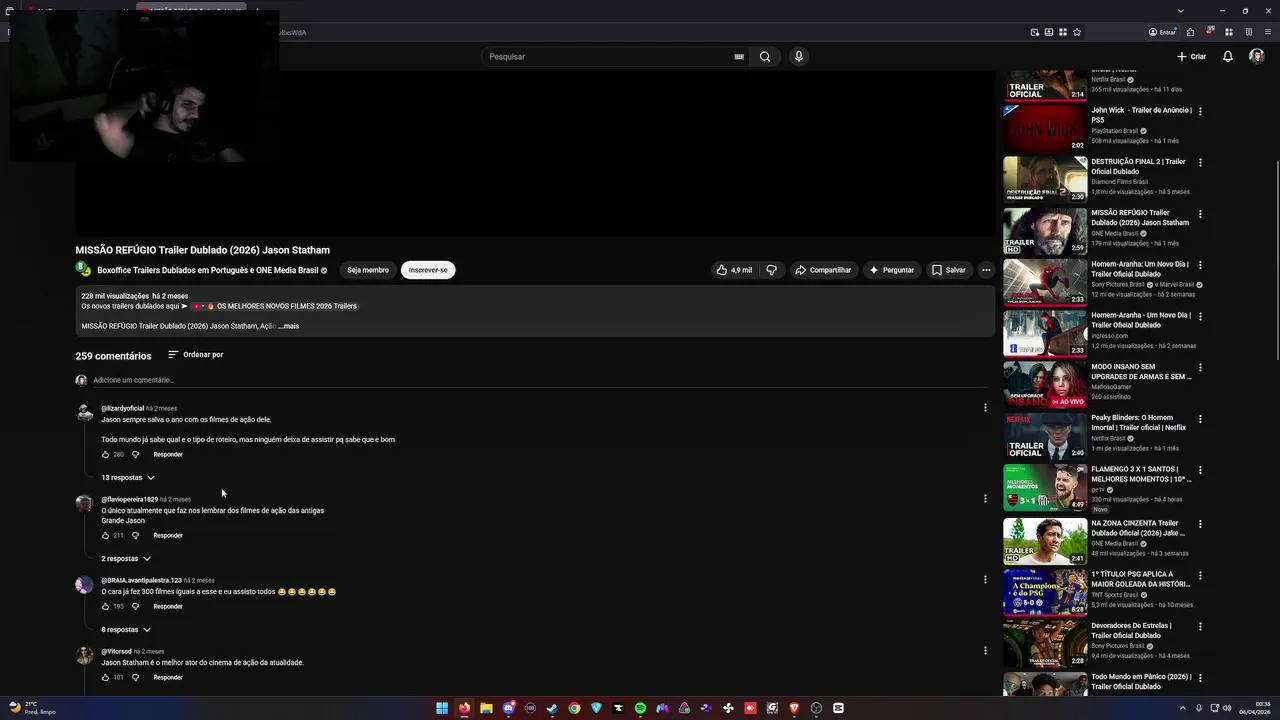Screen dimensions: 1280x720
Task: Click the magnifier search button
Action: (x=765, y=57)
